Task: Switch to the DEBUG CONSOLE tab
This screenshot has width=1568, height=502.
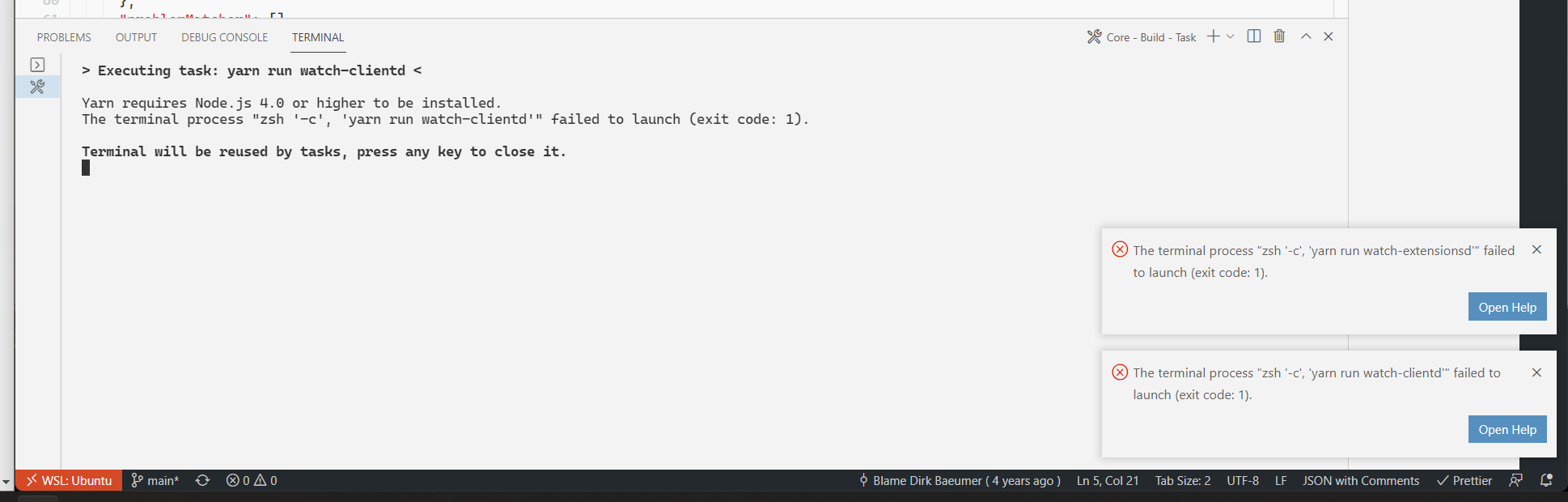Action: click(x=224, y=36)
